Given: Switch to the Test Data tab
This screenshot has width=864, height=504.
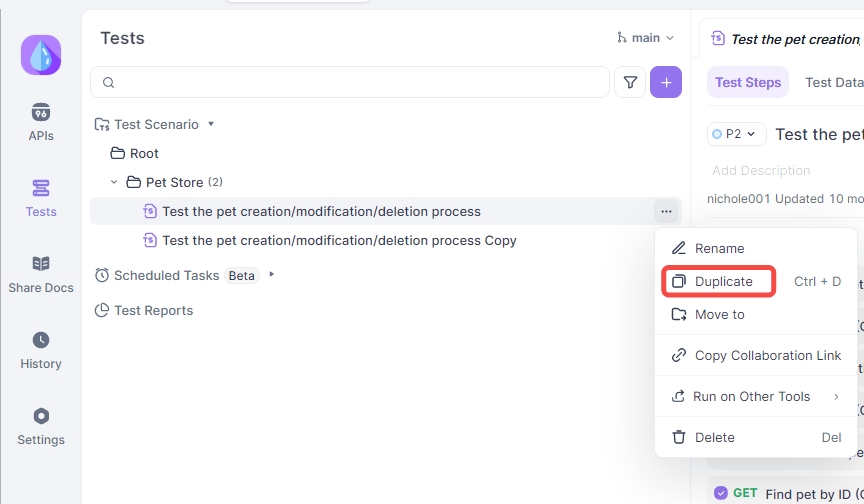Looking at the screenshot, I should [x=833, y=83].
